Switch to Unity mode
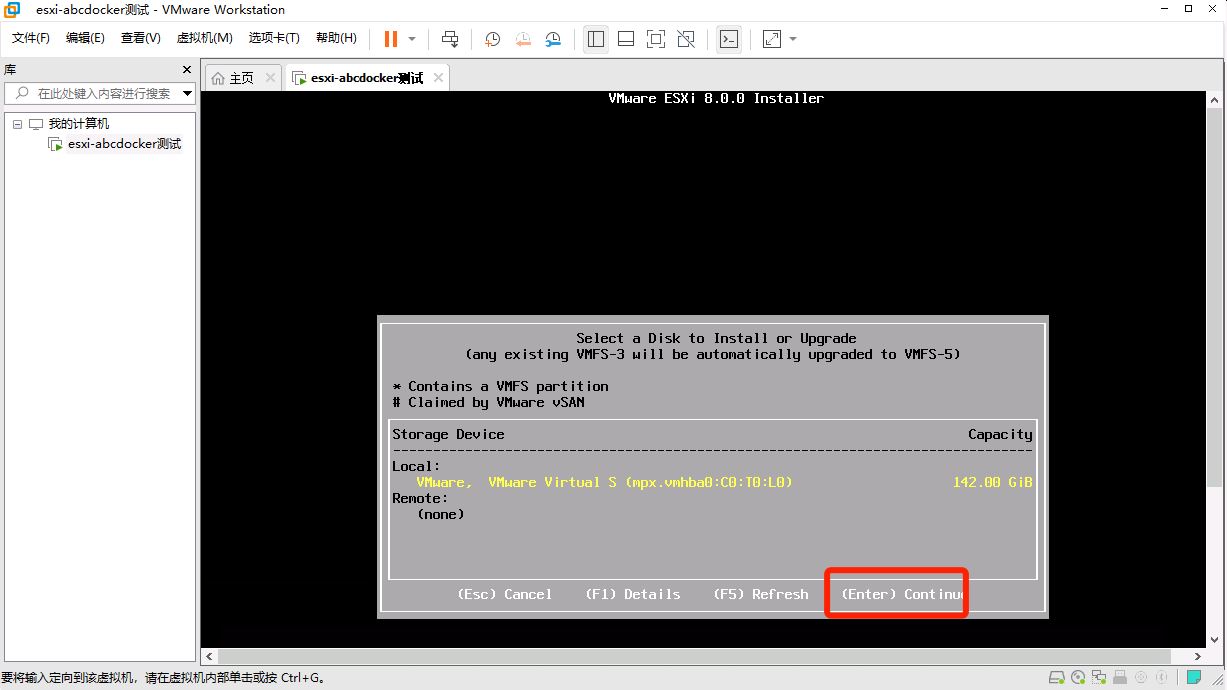The height and width of the screenshot is (690, 1227). pos(686,39)
